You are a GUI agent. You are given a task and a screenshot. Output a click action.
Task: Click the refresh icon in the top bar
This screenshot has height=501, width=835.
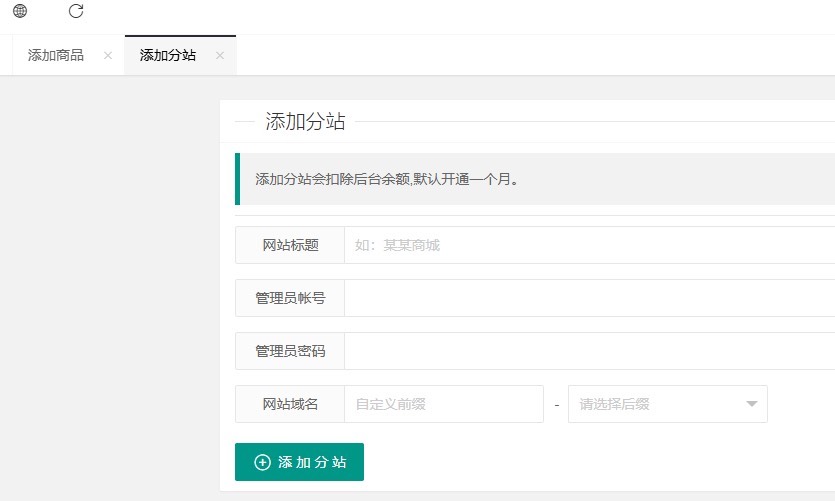coord(76,12)
